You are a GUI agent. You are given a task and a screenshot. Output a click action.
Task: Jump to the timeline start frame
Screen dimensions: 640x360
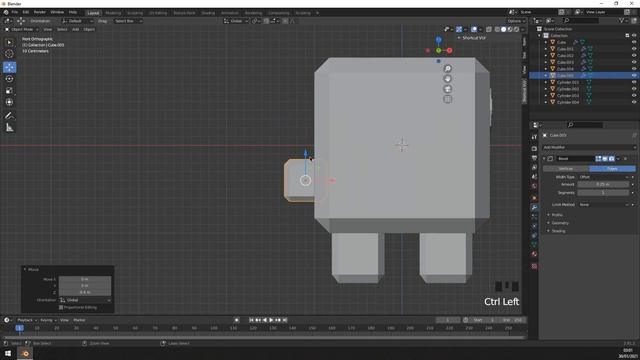[251, 320]
